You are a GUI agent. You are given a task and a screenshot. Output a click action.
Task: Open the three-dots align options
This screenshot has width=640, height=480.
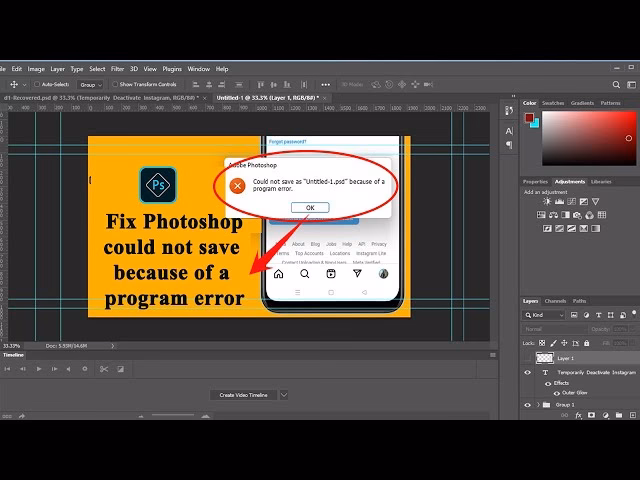325,84
